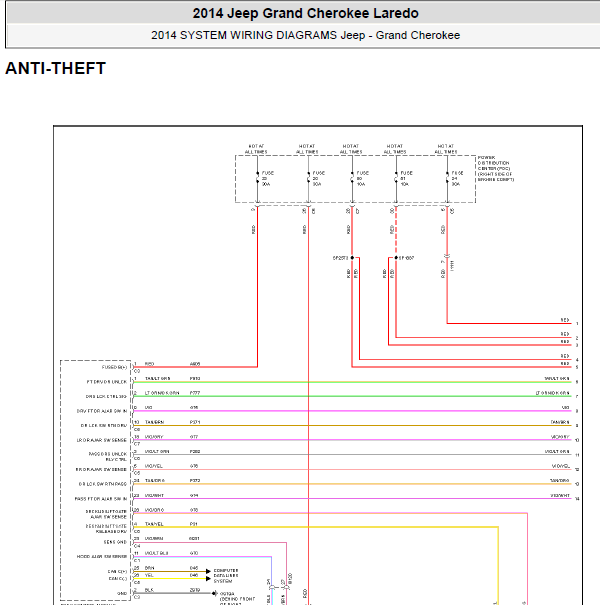The height and width of the screenshot is (605, 600).
Task: Click the '2014 Jeep Grand Cherokee Laredo' title
Action: pyautogui.click(x=305, y=14)
